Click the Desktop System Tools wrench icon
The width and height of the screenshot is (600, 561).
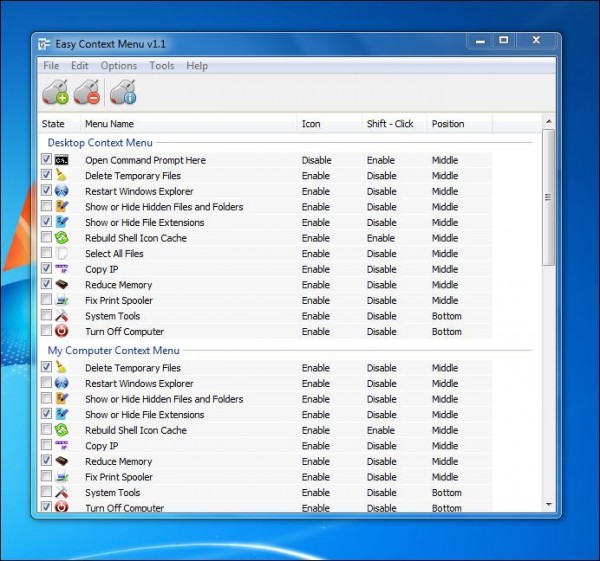[61, 316]
